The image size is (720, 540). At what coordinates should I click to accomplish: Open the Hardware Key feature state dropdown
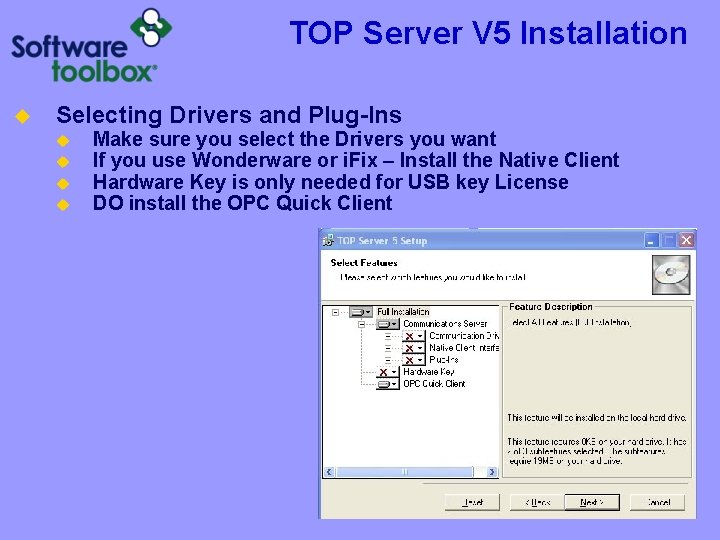point(388,372)
